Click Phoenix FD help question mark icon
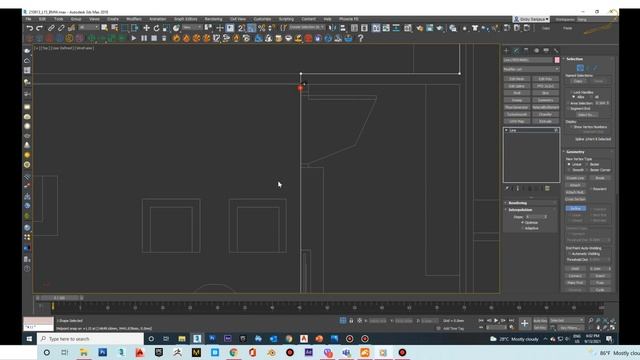640x360 pixels. [360, 38]
